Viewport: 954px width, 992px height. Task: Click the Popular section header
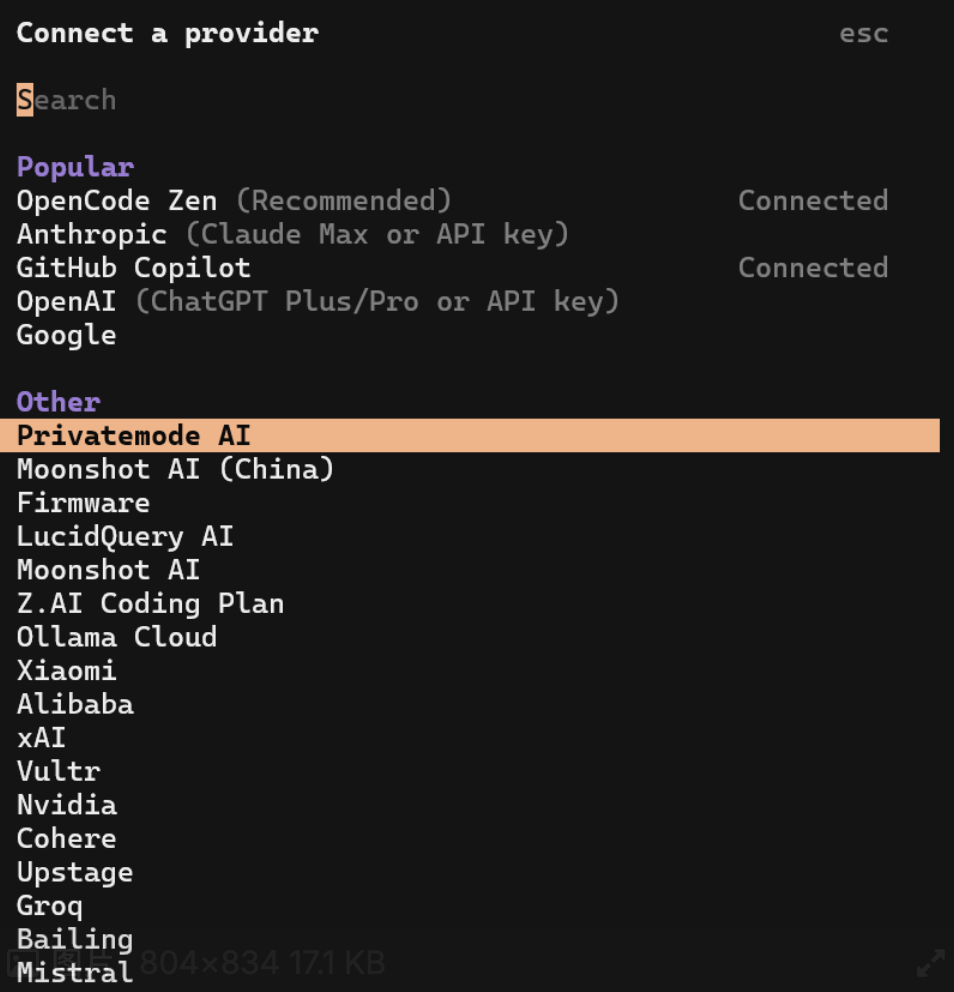(x=75, y=166)
